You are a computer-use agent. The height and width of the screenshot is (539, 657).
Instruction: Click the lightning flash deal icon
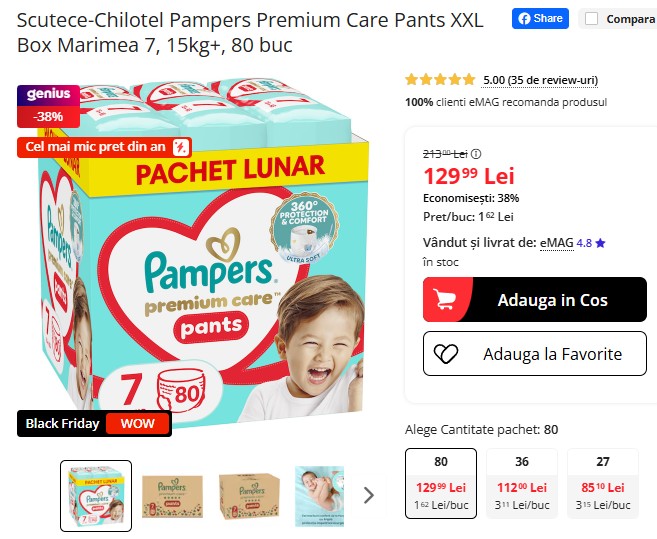(181, 147)
